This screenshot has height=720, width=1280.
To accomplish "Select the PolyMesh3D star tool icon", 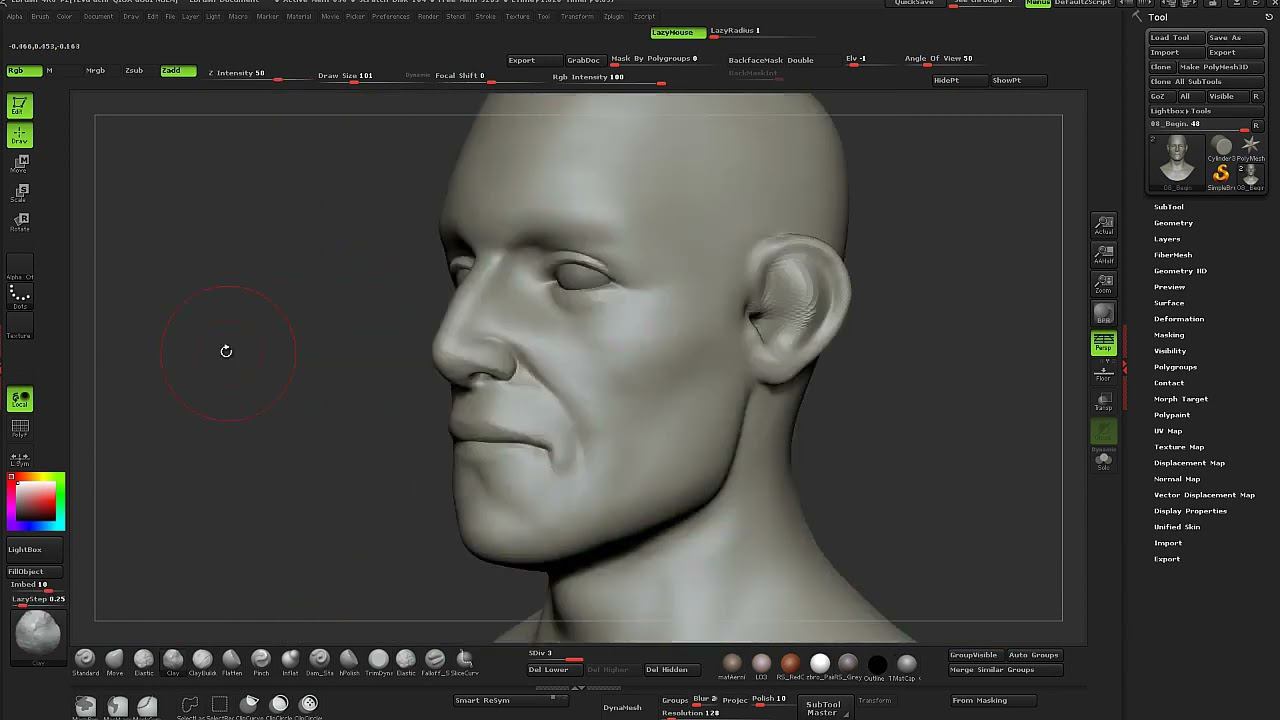I will (1250, 147).
